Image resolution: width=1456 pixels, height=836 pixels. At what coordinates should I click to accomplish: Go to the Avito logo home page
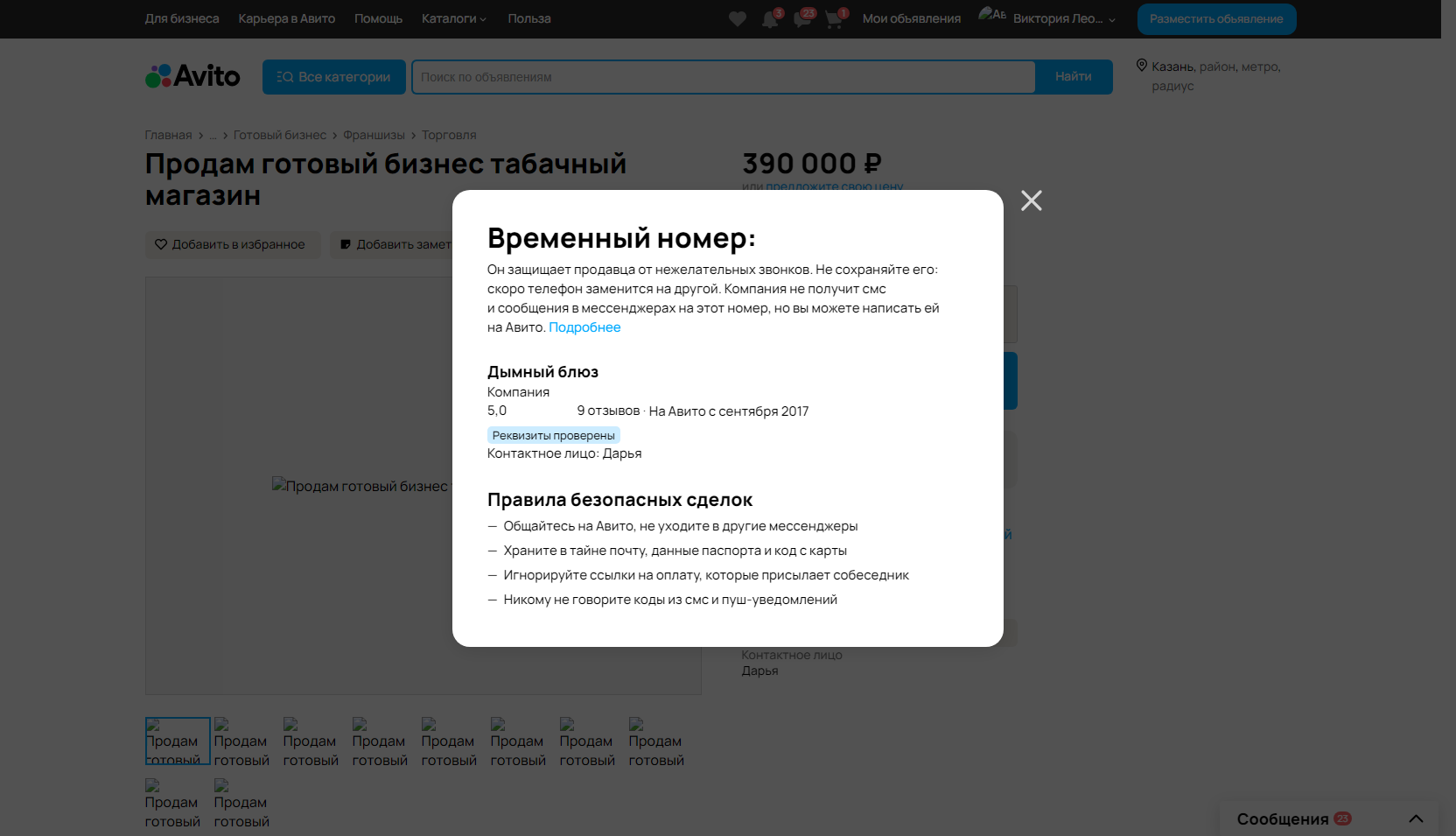pyautogui.click(x=192, y=76)
